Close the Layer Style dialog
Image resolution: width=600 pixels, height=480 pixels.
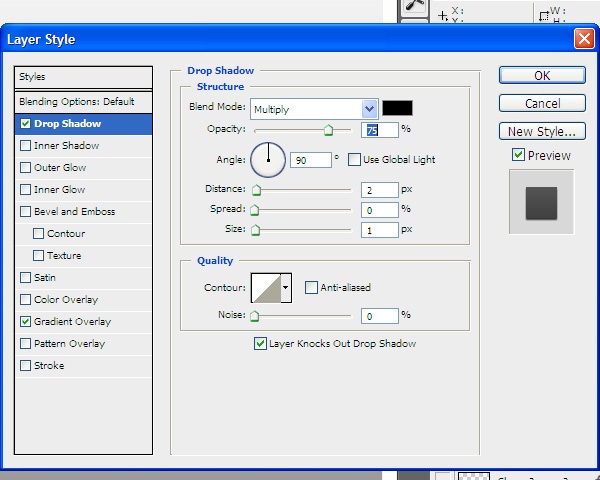(584, 39)
